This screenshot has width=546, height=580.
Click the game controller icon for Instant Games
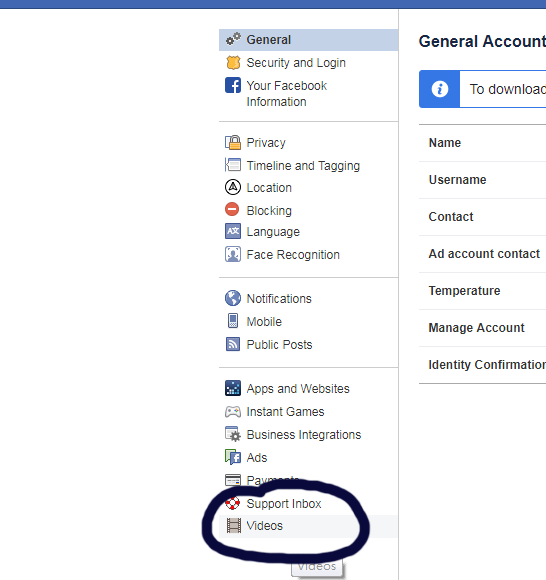pyautogui.click(x=233, y=411)
